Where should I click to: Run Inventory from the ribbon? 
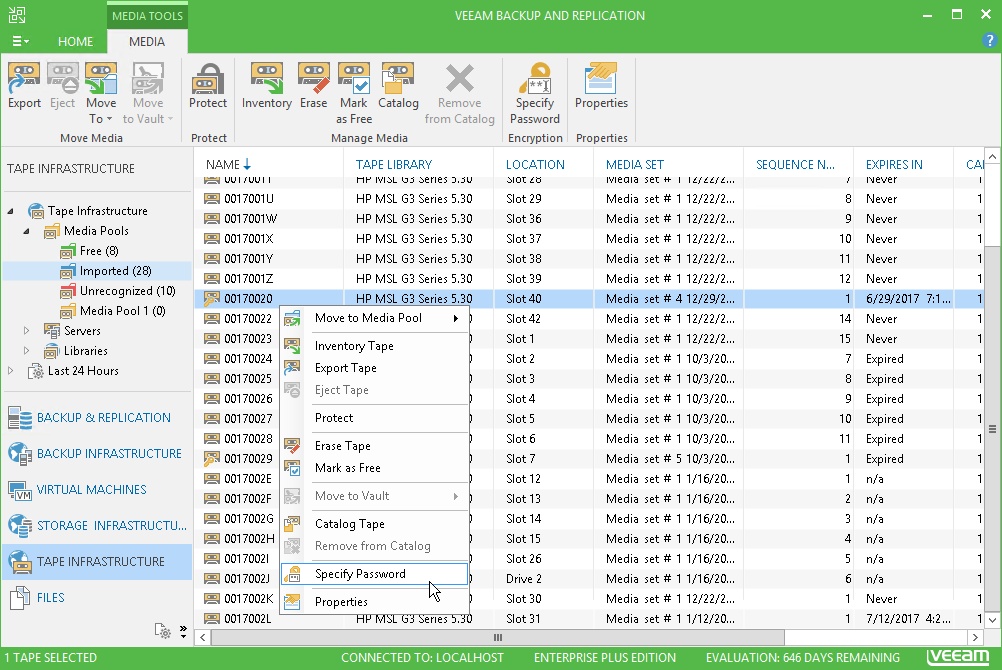[x=266, y=86]
